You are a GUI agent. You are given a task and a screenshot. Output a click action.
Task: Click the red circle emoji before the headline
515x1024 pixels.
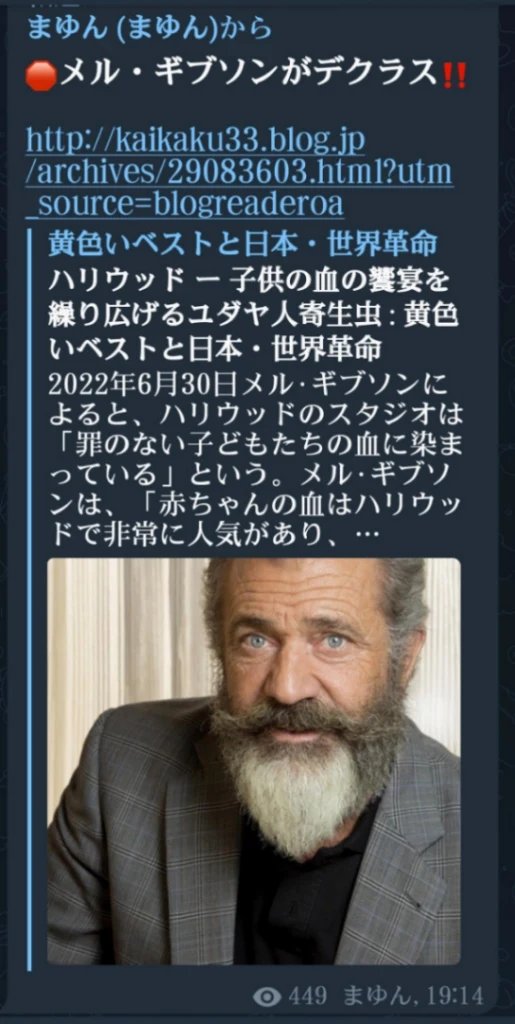point(42,79)
